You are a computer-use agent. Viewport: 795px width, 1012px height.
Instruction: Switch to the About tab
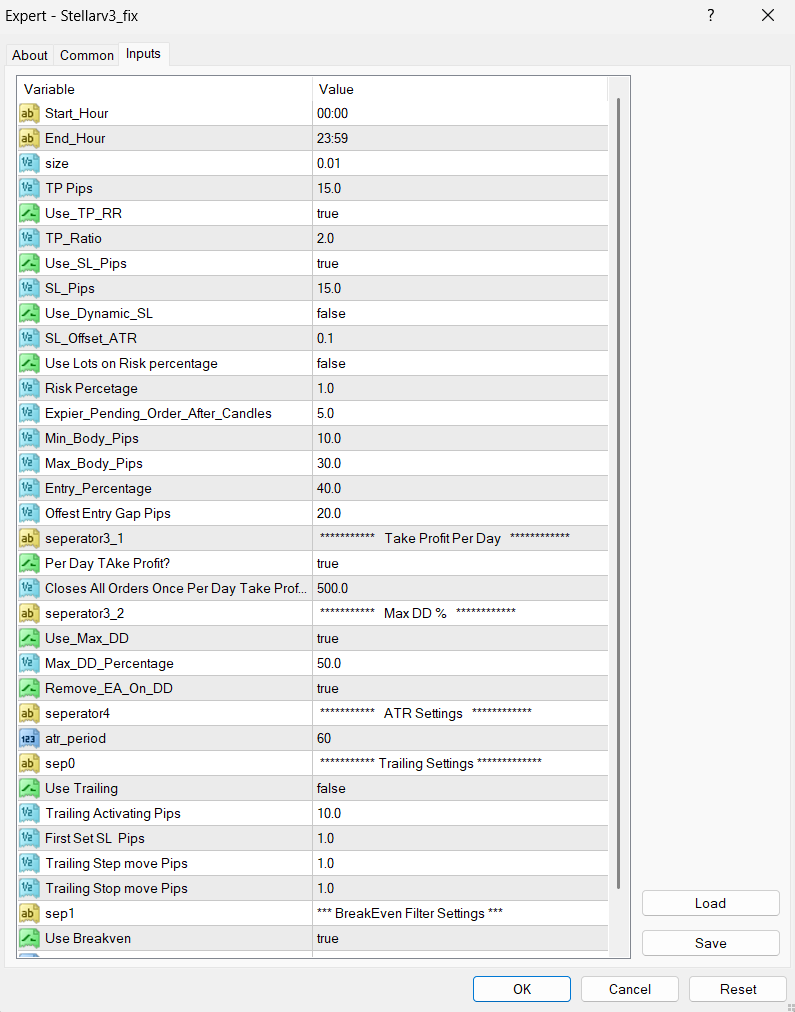[x=30, y=56]
